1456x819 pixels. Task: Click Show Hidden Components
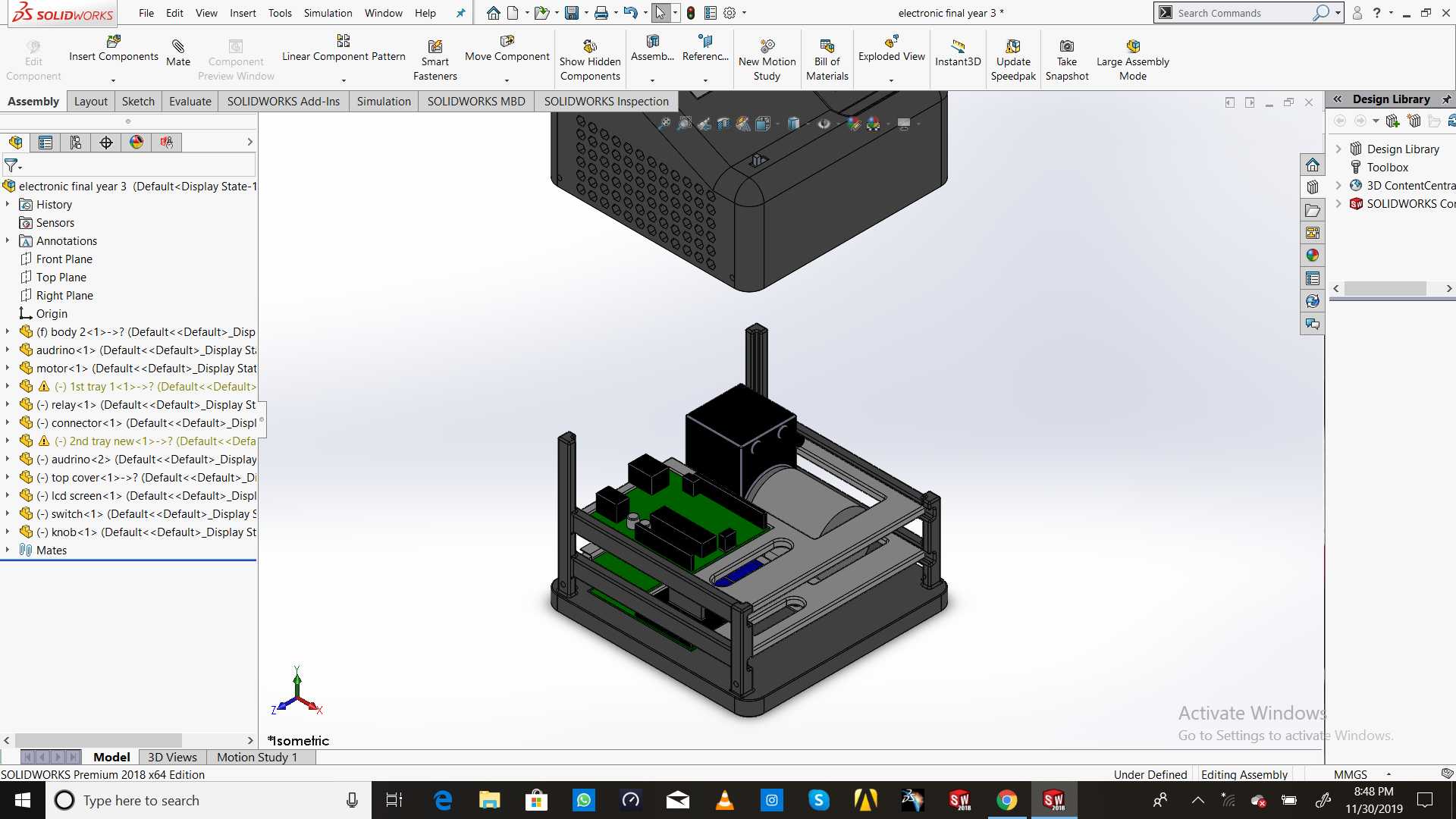tap(590, 60)
